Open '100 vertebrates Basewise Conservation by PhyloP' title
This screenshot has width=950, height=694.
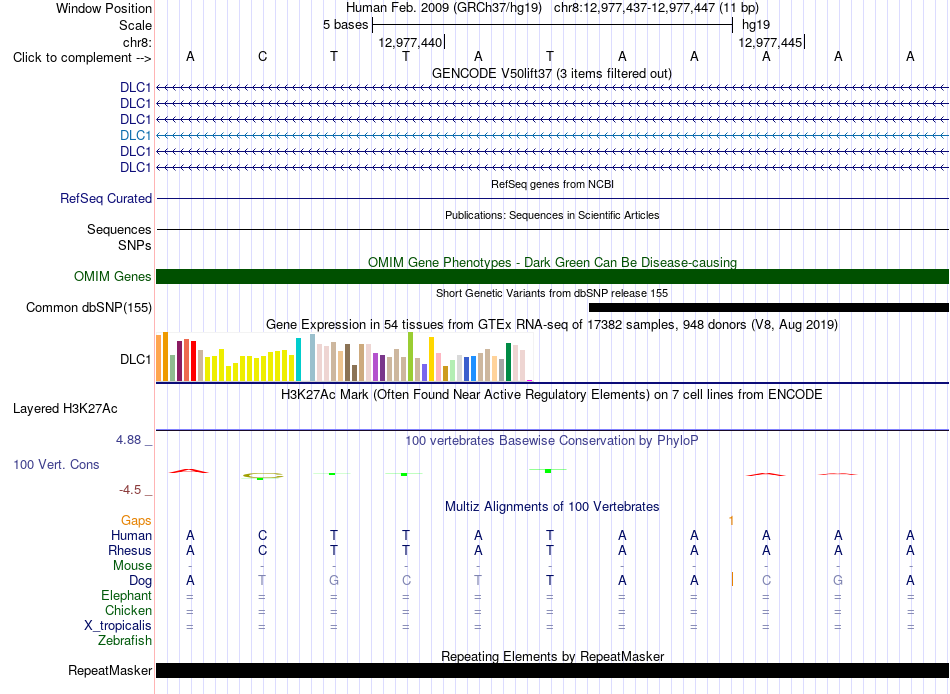552,441
